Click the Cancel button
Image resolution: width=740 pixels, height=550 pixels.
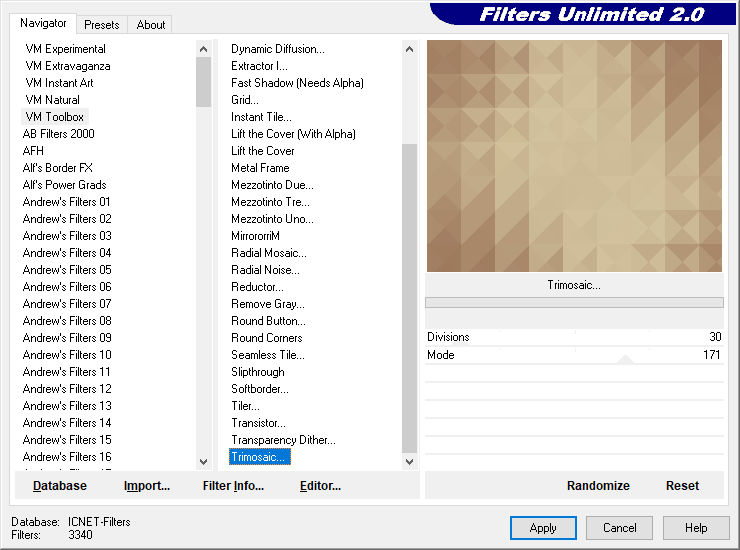point(619,528)
